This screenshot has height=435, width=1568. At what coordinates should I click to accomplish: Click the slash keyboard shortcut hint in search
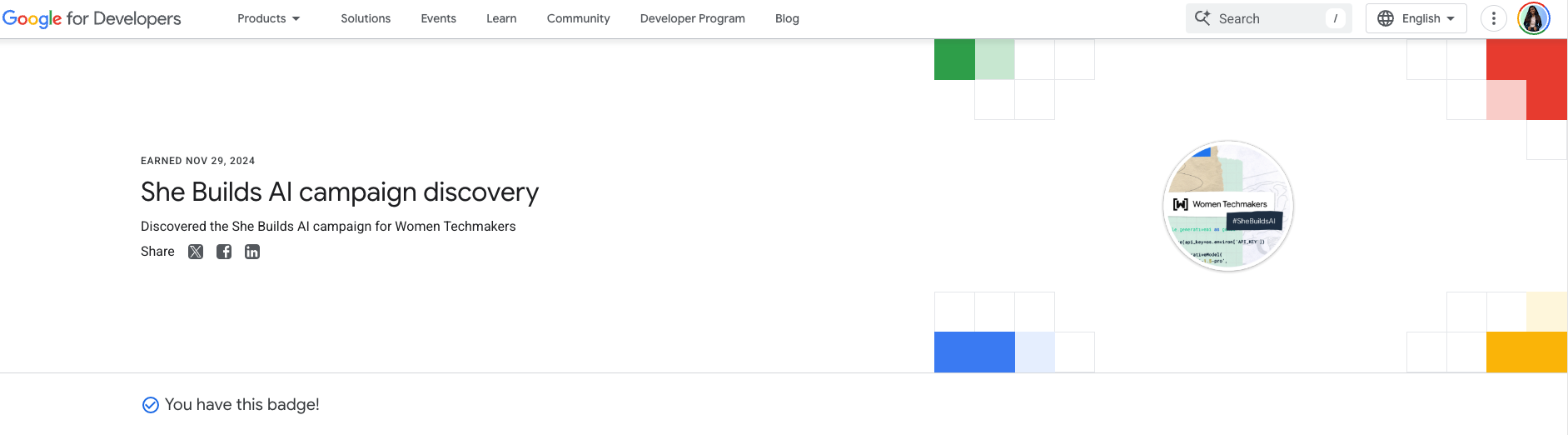pyautogui.click(x=1336, y=18)
